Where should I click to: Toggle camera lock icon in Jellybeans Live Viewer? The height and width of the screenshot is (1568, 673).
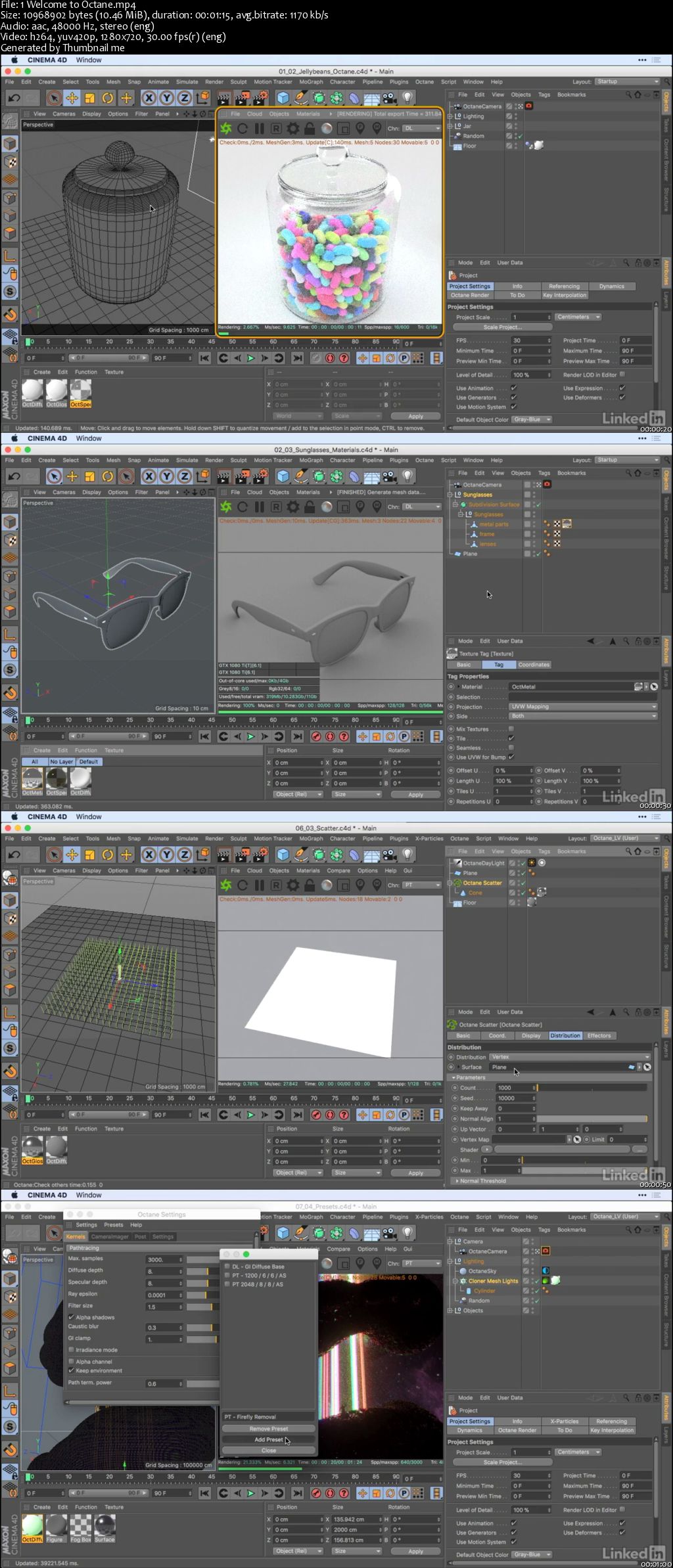coord(310,129)
